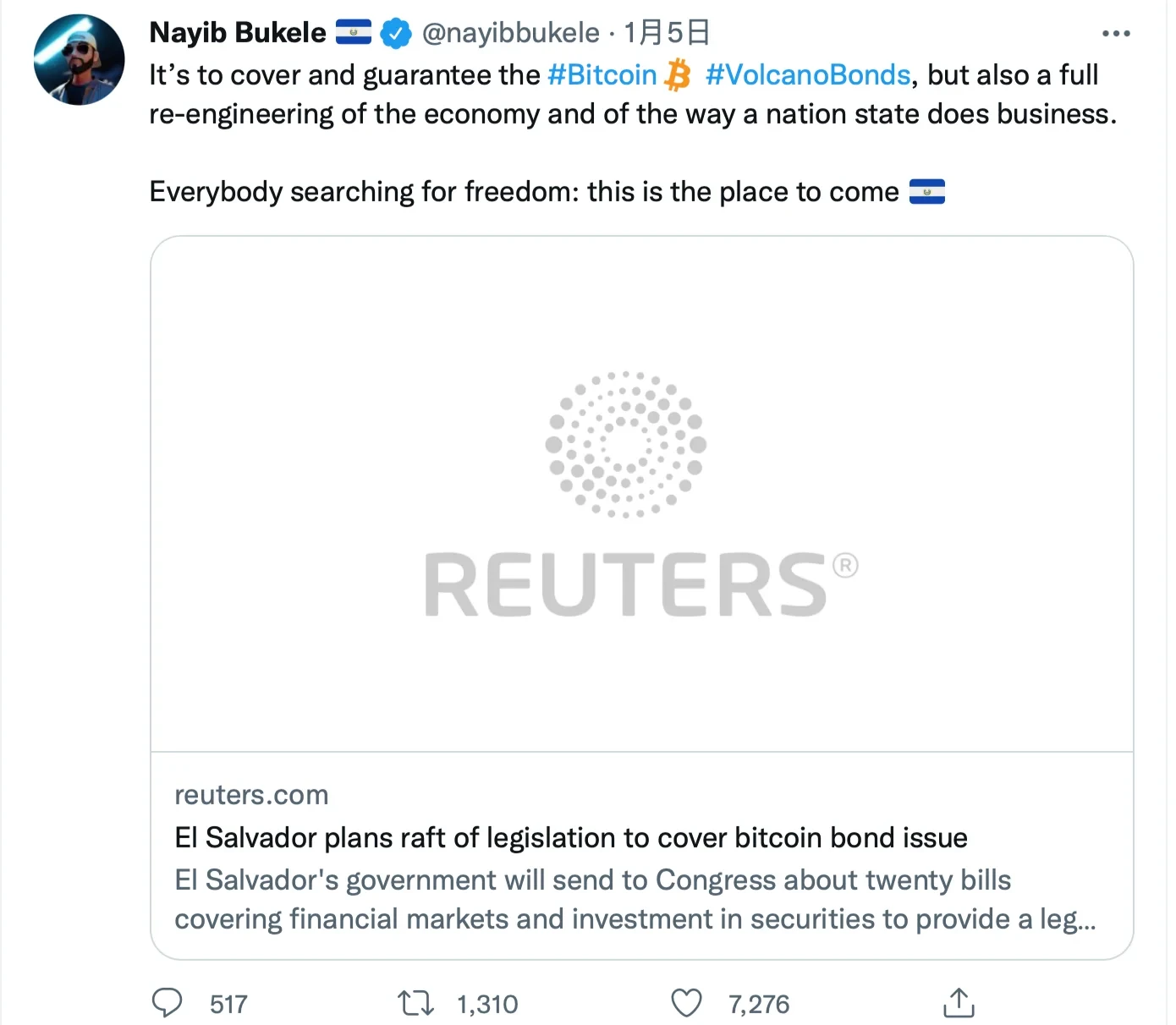Viewport: 1176px width, 1025px height.
Task: Open Nayib Bukele's profile avatar
Action: tap(79, 59)
